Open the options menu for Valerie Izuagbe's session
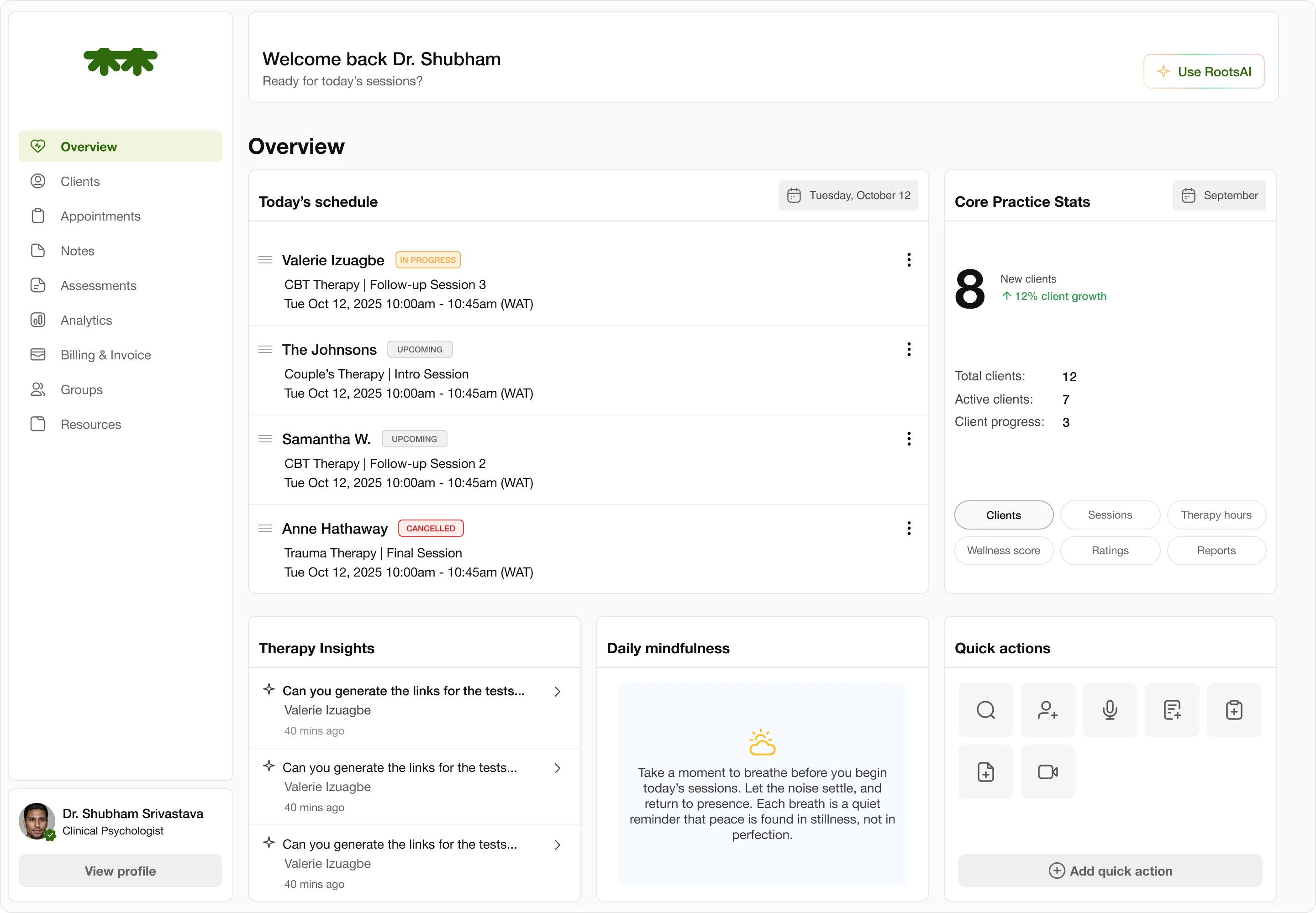Image resolution: width=1316 pixels, height=913 pixels. click(909, 260)
